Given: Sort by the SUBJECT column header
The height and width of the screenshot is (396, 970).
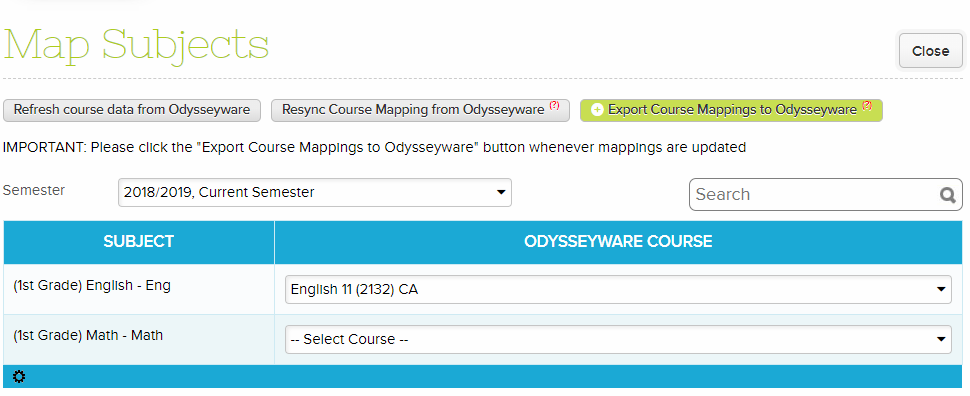Looking at the screenshot, I should point(139,241).
